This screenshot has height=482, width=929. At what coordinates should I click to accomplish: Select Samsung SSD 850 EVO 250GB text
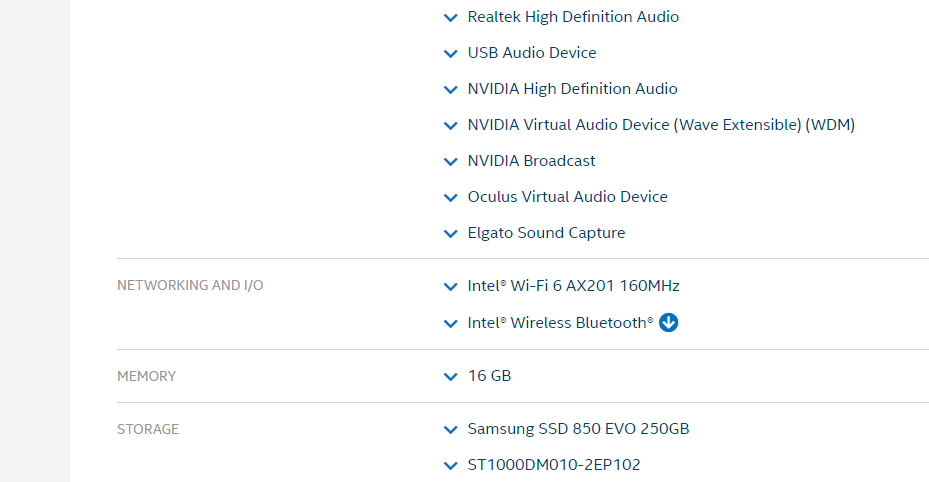point(578,429)
